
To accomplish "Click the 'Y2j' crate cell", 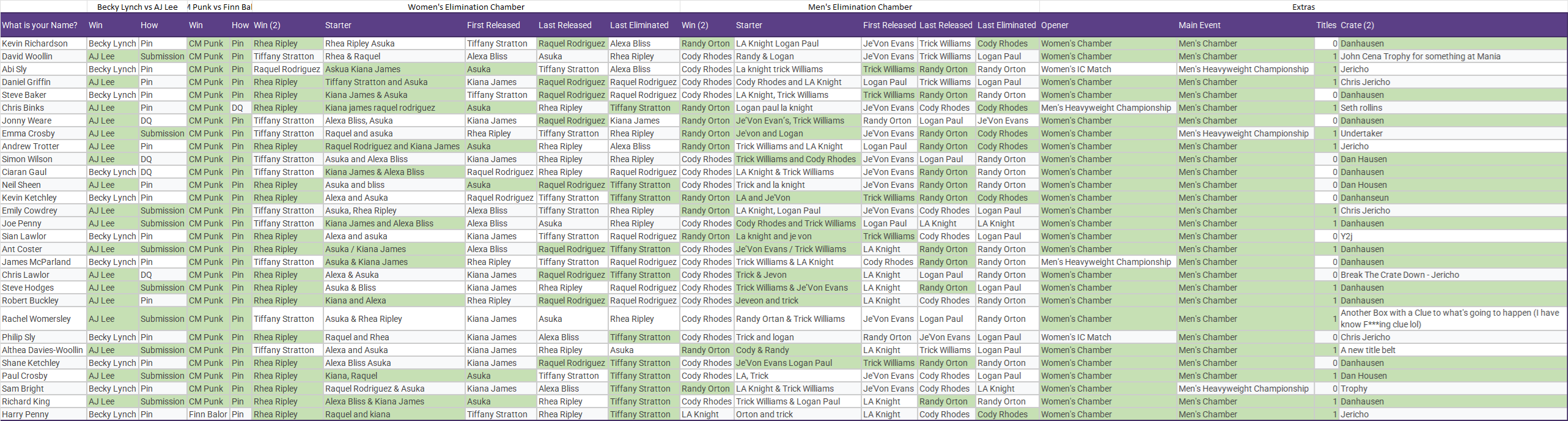I will point(1347,236).
